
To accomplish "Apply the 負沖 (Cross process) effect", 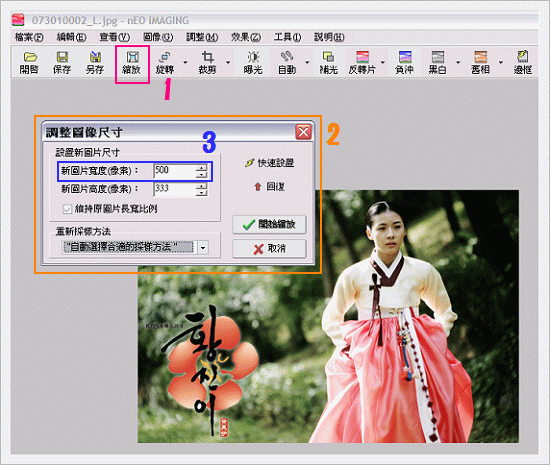I will (404, 63).
